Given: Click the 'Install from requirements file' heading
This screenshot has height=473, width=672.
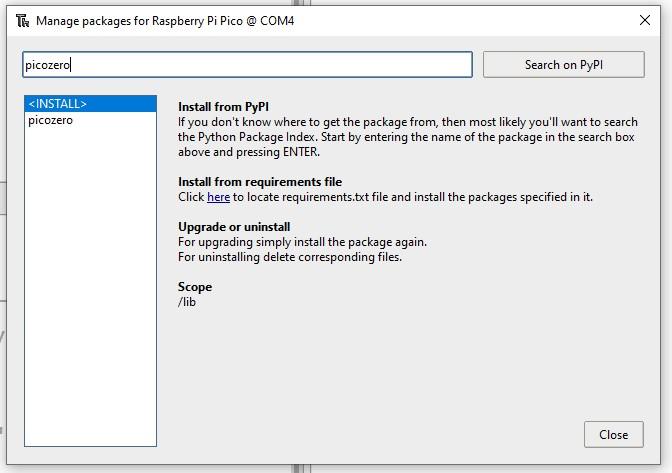Looking at the screenshot, I should point(260,182).
